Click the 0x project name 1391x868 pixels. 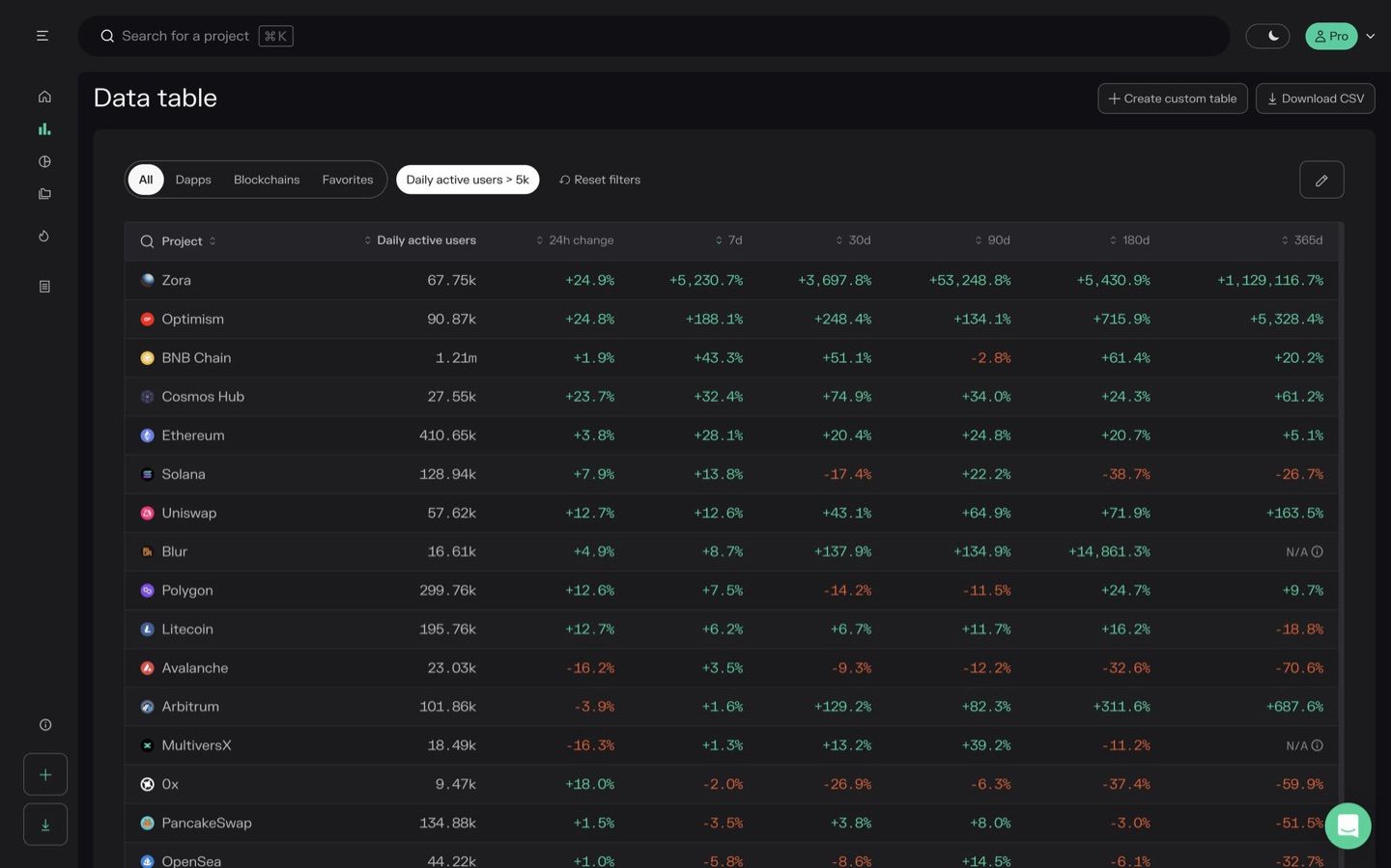pos(170,784)
